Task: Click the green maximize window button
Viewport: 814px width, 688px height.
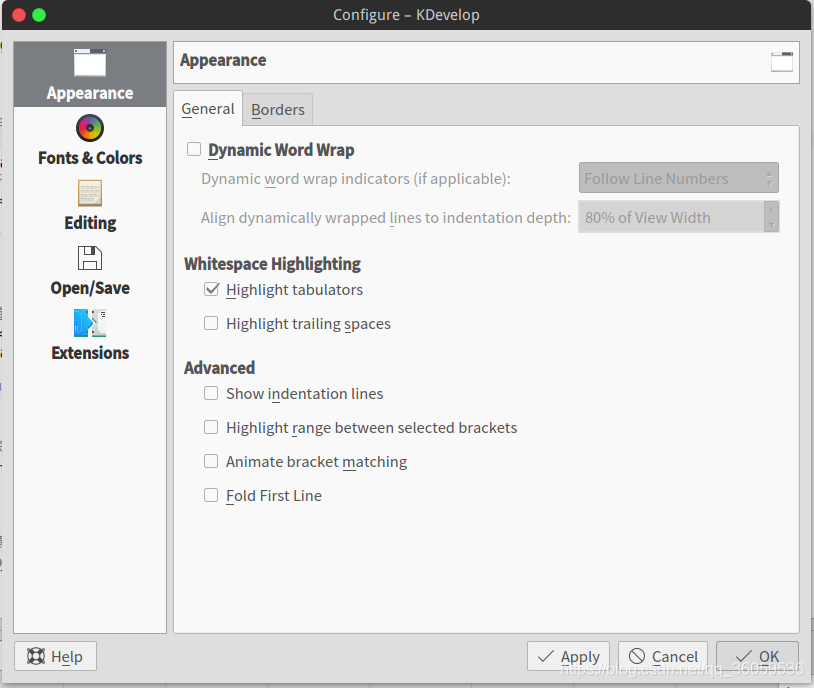Action: pyautogui.click(x=39, y=15)
